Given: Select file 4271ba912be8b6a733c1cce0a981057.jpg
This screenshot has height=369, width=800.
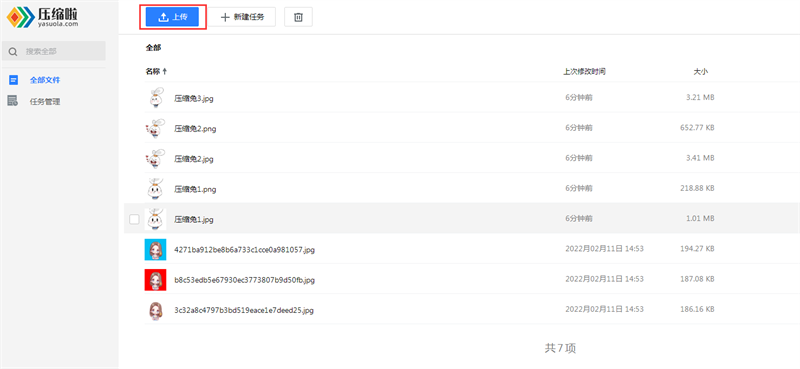Looking at the screenshot, I should [x=244, y=250].
